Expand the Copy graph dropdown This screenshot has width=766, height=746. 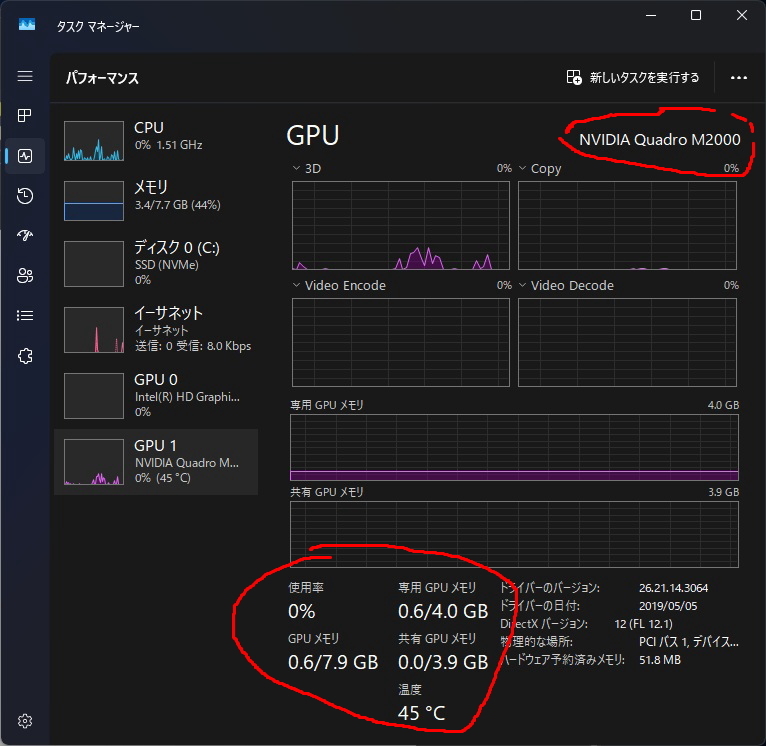tap(523, 169)
